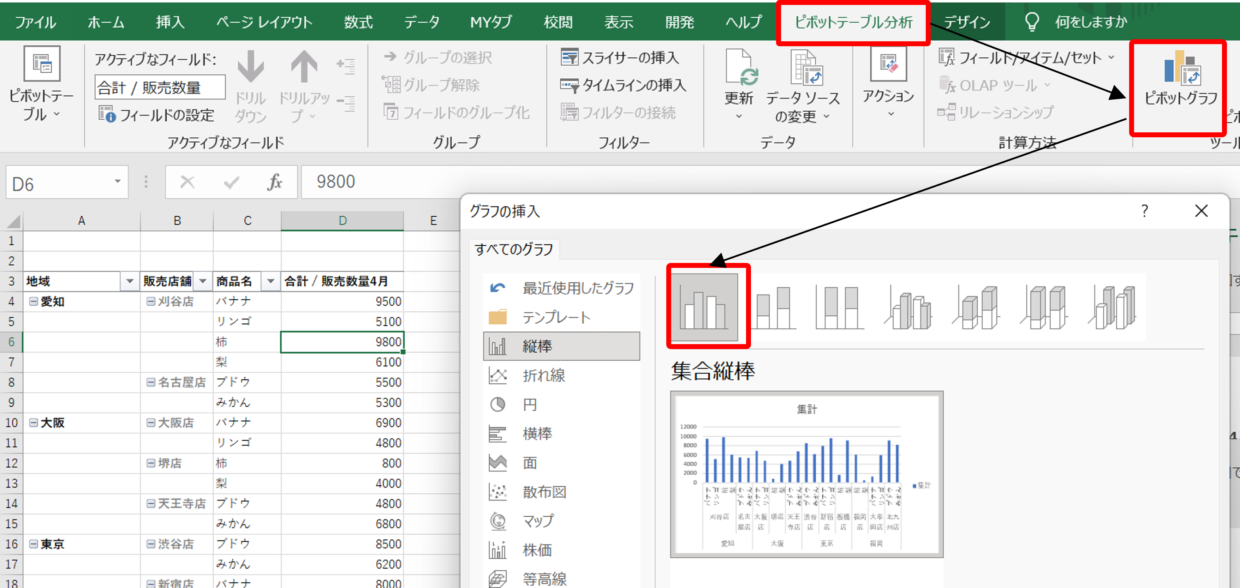The image size is (1240, 588).
Task: Click the formula bar showing 9800
Action: click(770, 182)
